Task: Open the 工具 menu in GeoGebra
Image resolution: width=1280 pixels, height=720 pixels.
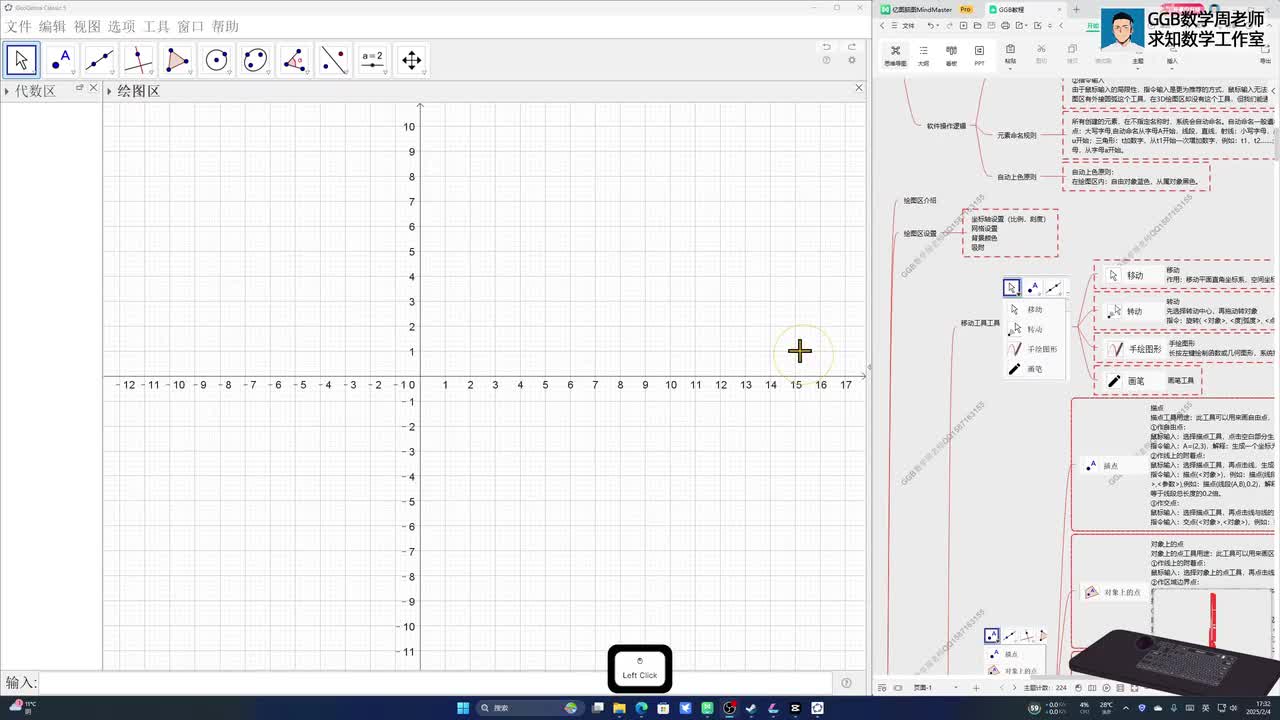Action: click(x=156, y=27)
